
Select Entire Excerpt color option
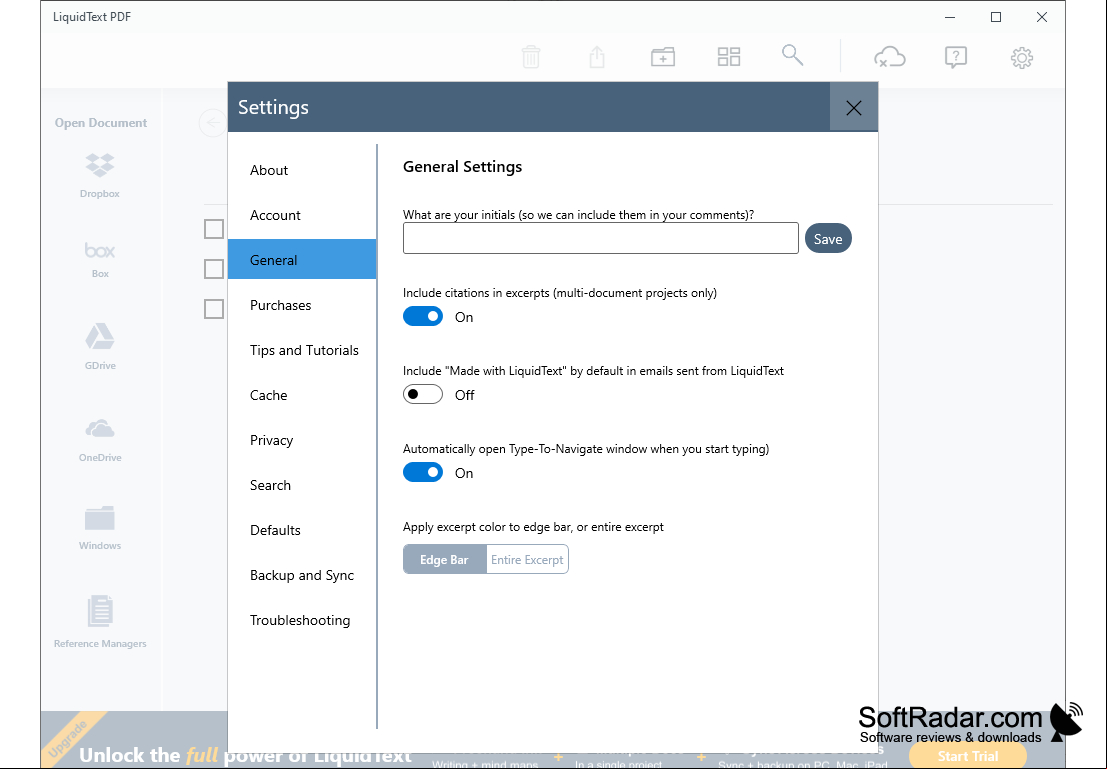(527, 559)
